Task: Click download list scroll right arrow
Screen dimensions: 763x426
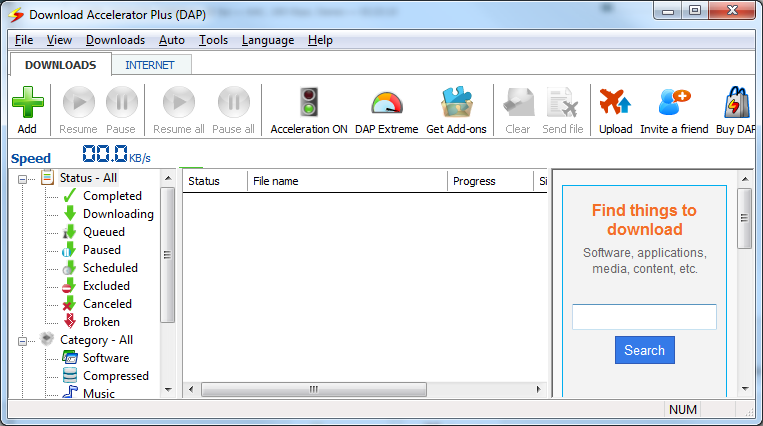Action: point(538,389)
